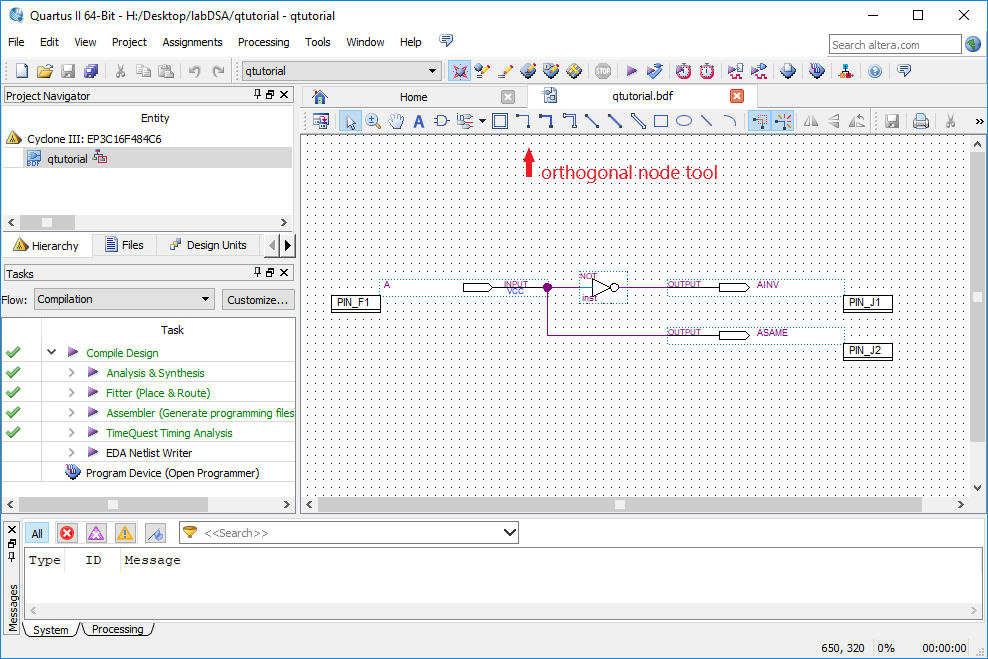This screenshot has width=988, height=659.
Task: Select the Symbol tool gate icon
Action: 441,121
